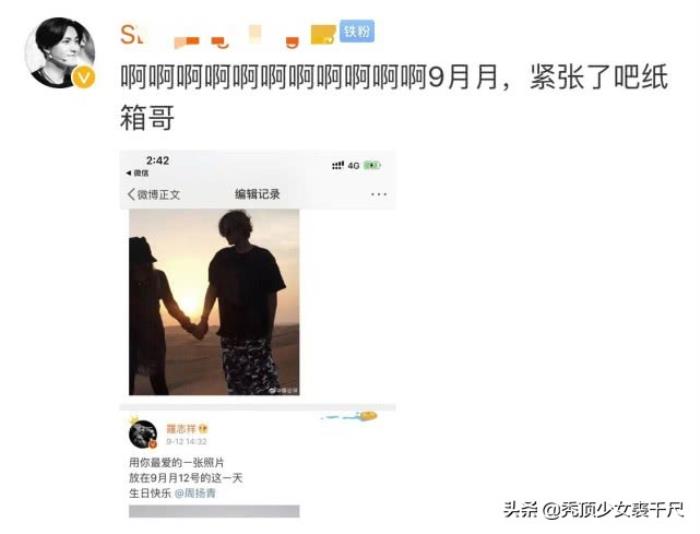Open the grey image strip below the post
The height and width of the screenshot is (534, 700).
(214, 511)
